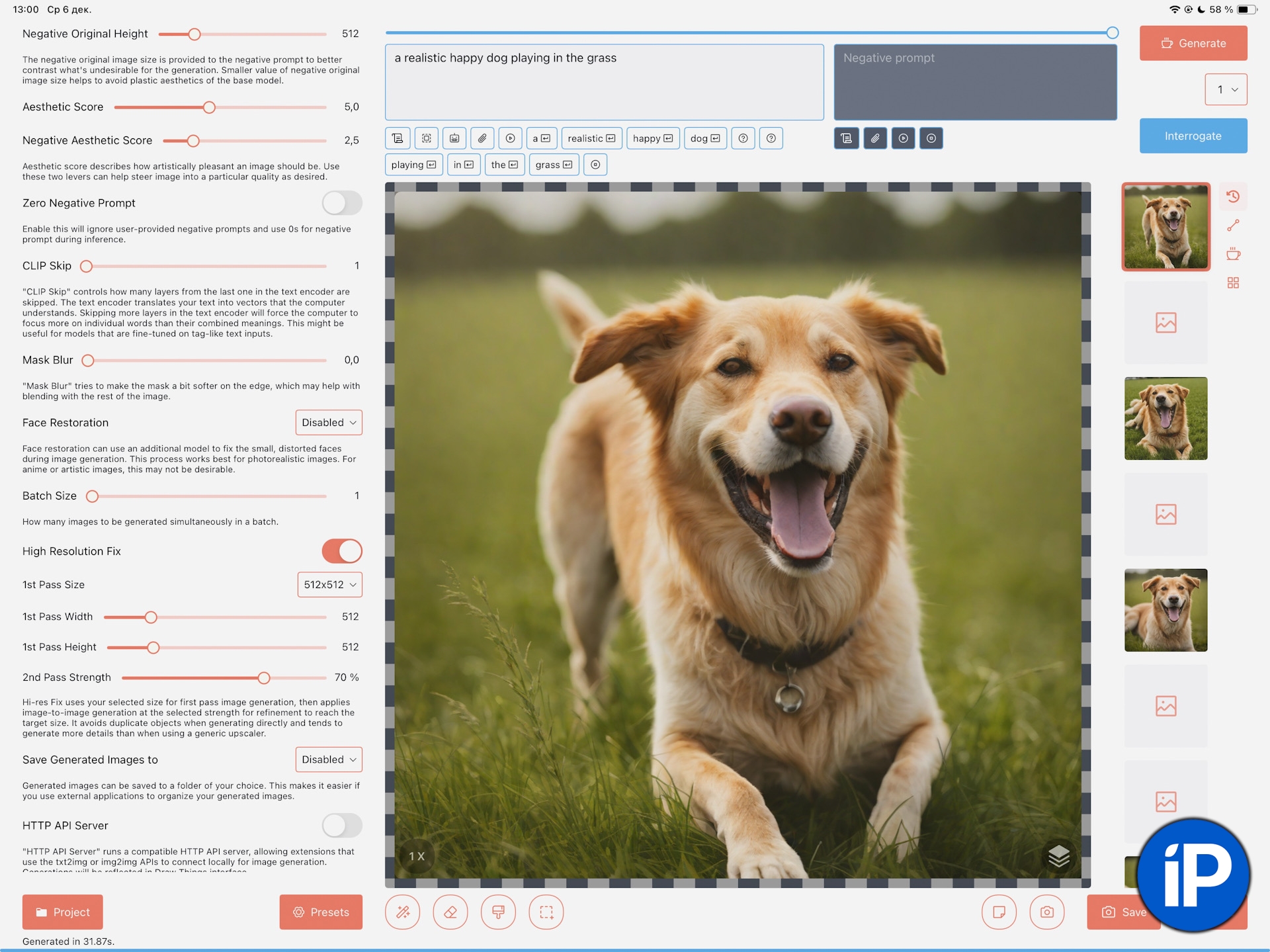Open the Face Restoration dropdown
The width and height of the screenshot is (1270, 952).
[x=329, y=423]
